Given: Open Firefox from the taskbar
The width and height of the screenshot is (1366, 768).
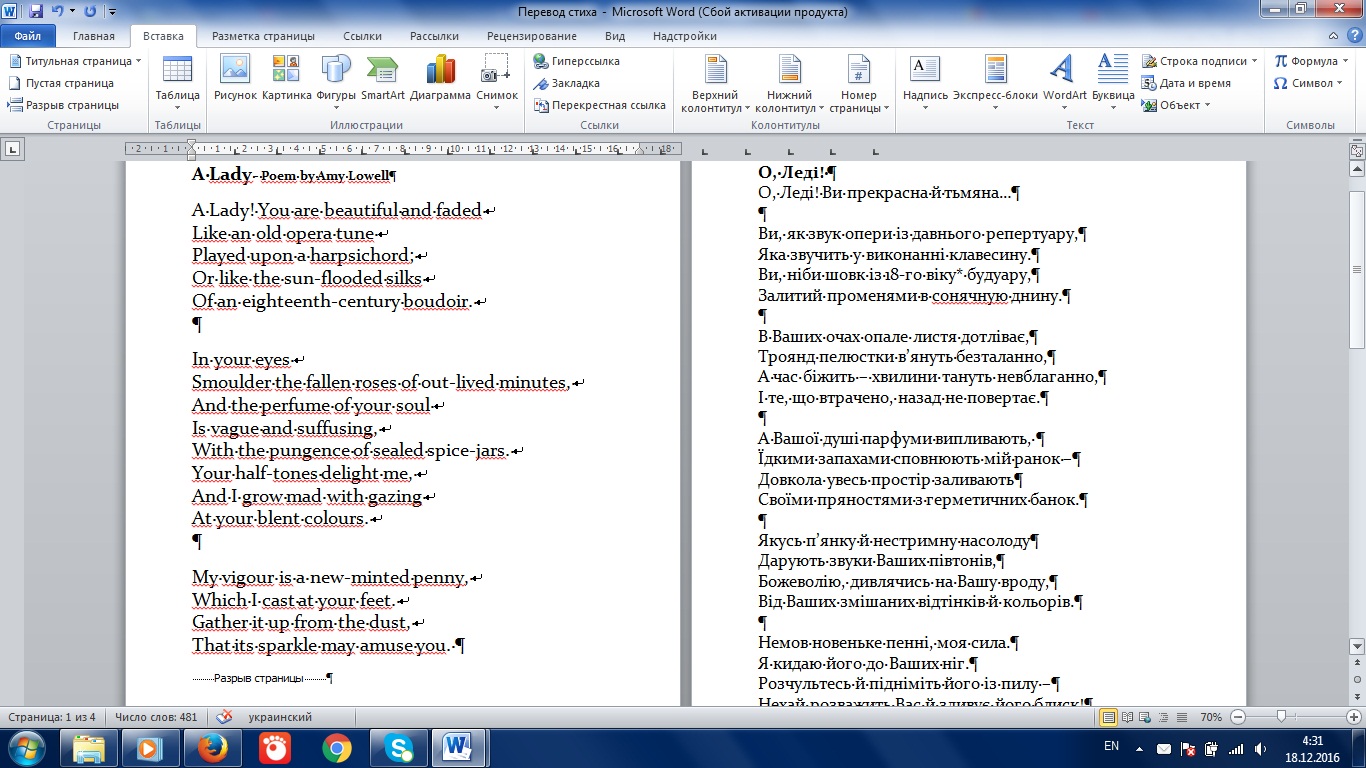Looking at the screenshot, I should pyautogui.click(x=212, y=748).
